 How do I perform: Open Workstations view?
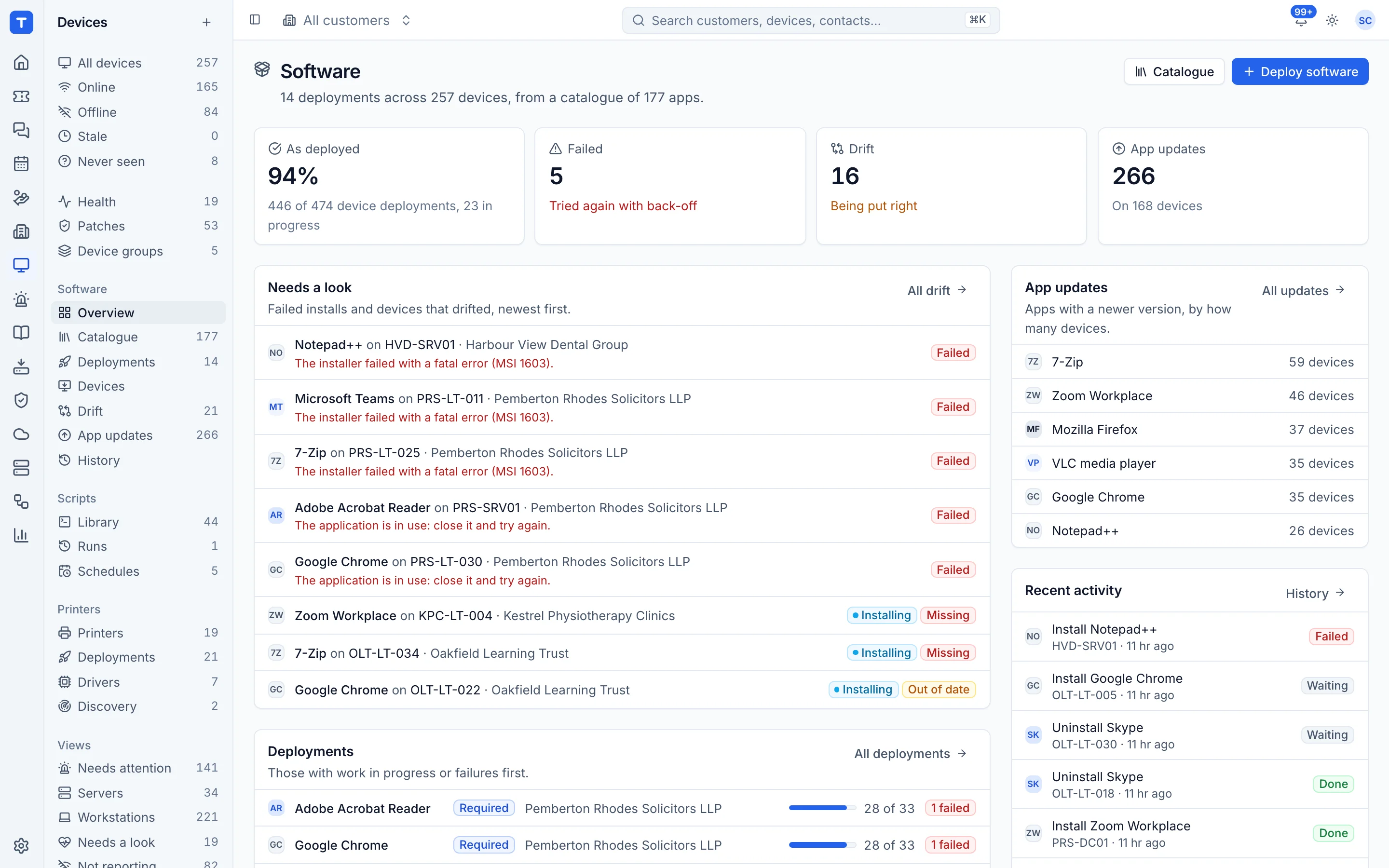point(138,817)
